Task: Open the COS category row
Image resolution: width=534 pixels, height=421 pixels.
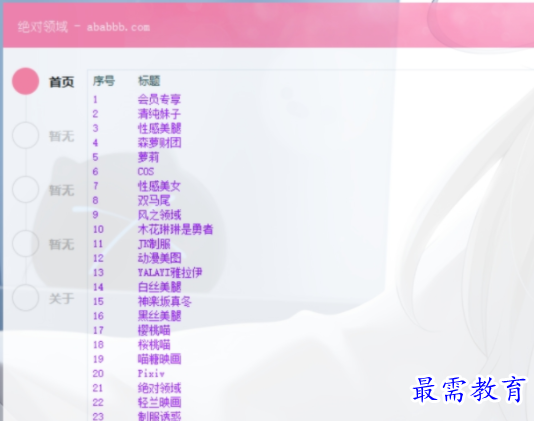Action: coord(146,171)
